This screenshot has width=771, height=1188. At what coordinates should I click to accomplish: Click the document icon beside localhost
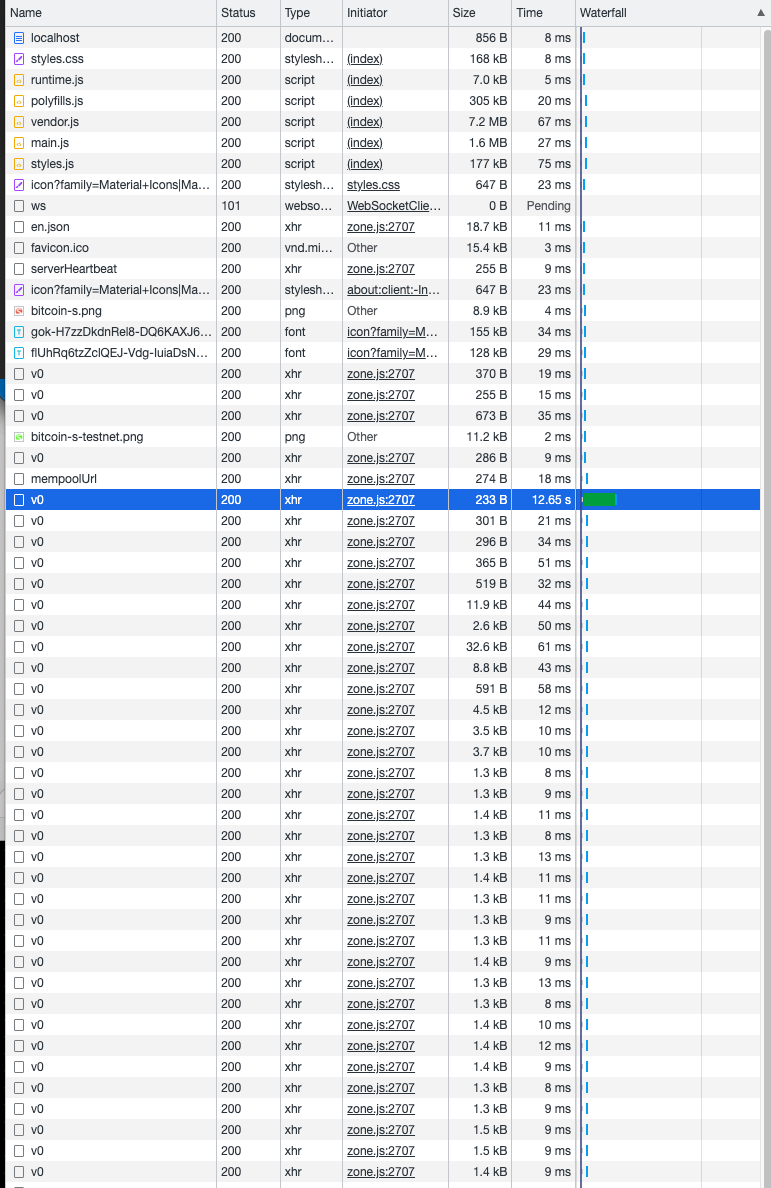coord(20,38)
